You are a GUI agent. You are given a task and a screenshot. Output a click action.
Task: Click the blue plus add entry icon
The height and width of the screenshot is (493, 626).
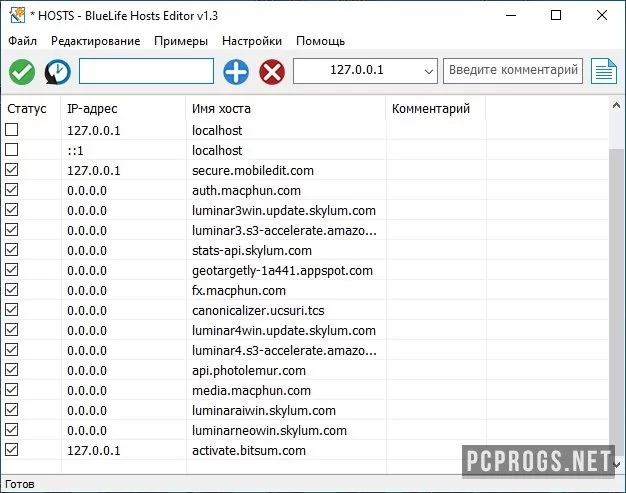coord(236,72)
